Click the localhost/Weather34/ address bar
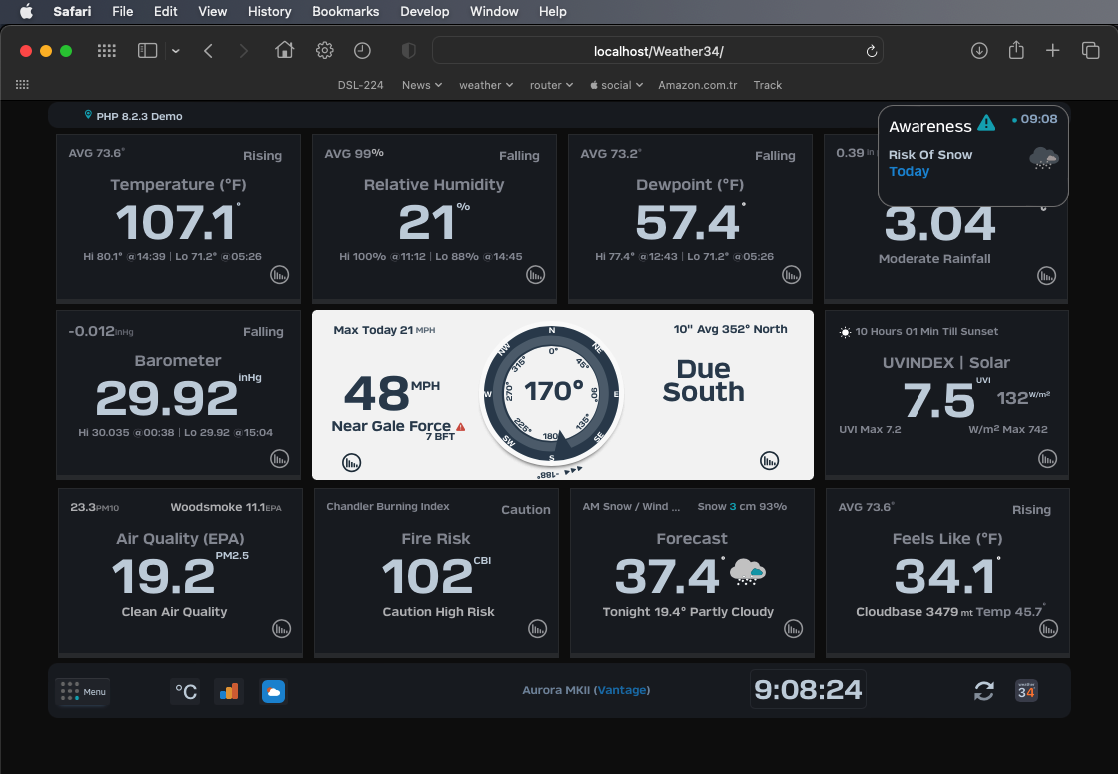Viewport: 1118px width, 774px height. click(x=658, y=51)
